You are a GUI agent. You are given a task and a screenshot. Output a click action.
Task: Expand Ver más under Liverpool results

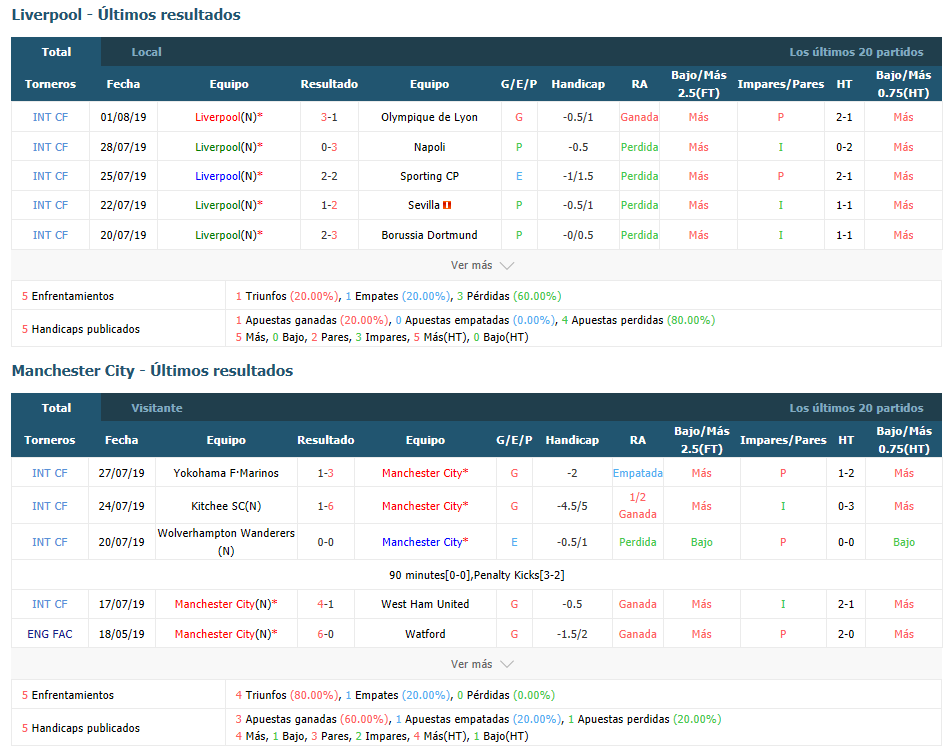point(482,265)
